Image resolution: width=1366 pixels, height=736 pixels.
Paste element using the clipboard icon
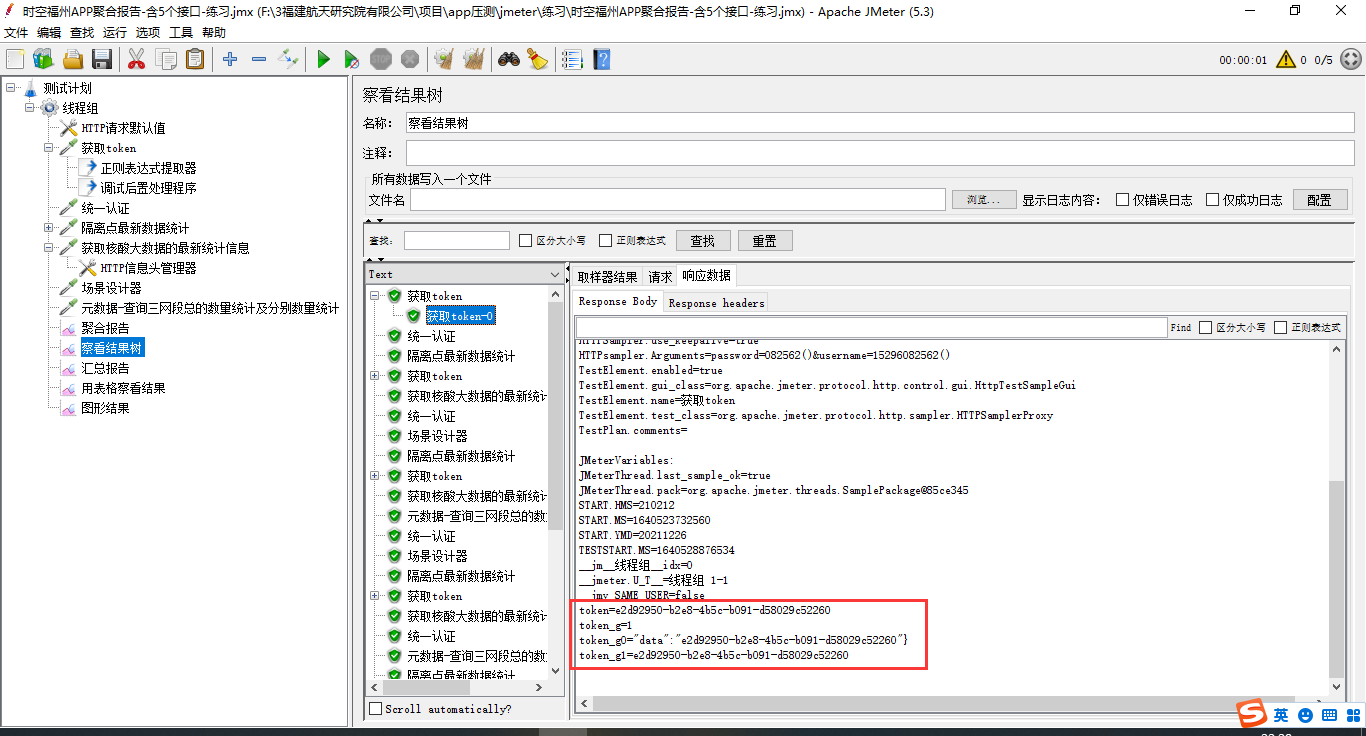pos(195,59)
